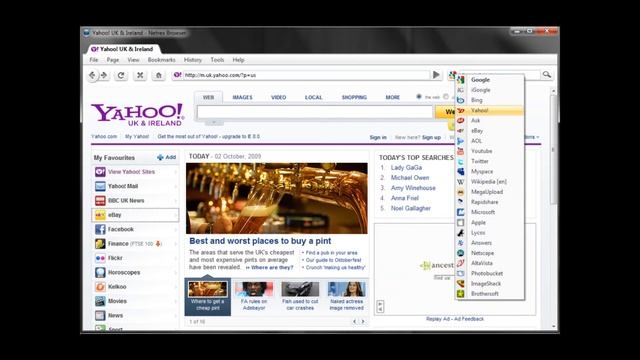Switch to the VIDEO search tab

(x=278, y=98)
